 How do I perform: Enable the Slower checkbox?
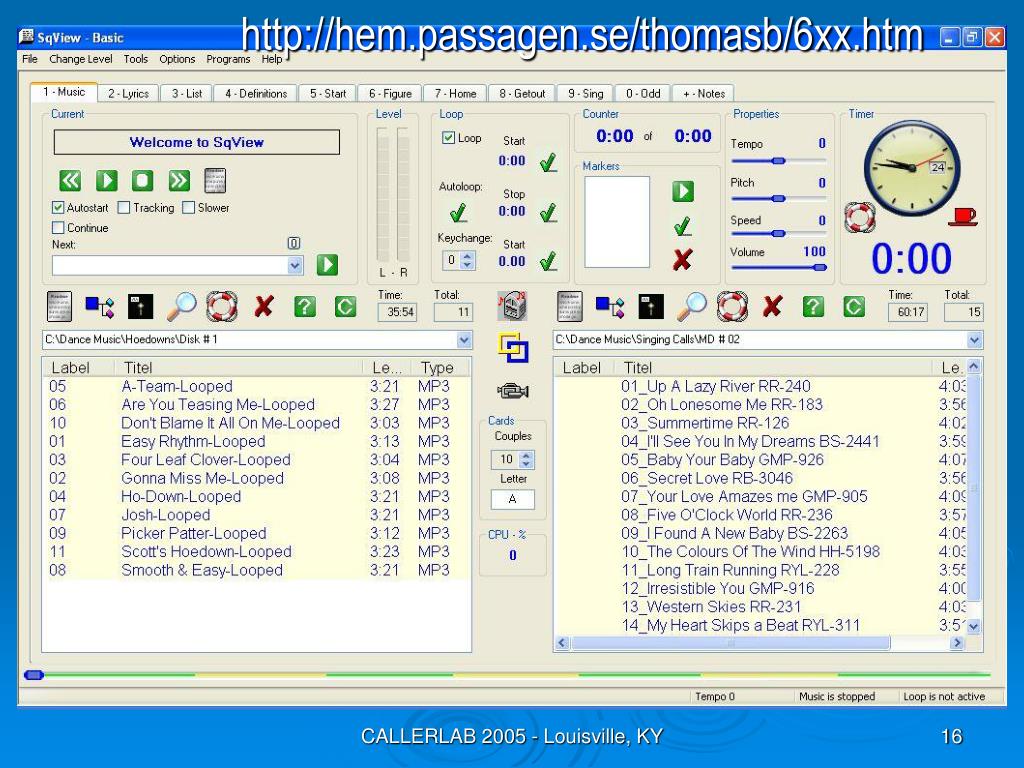(x=189, y=208)
